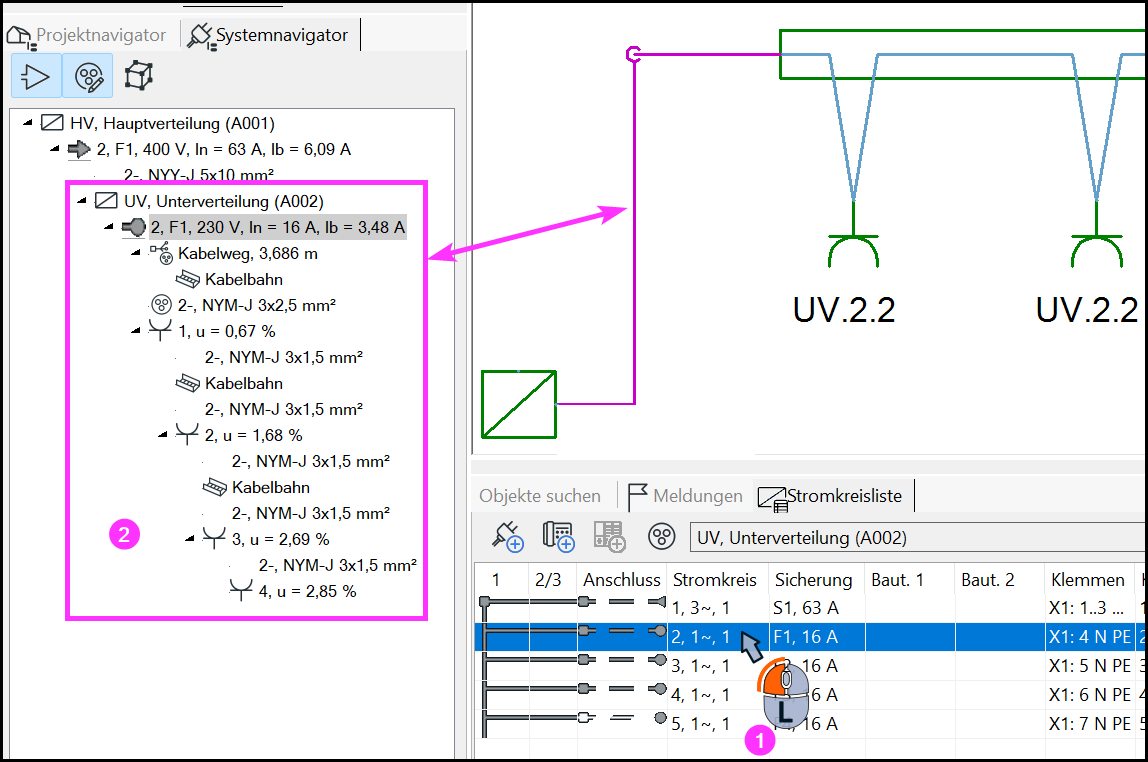The image size is (1148, 762).
Task: Collapse the 2, F1, 230 V circuit node
Action: pyautogui.click(x=108, y=226)
